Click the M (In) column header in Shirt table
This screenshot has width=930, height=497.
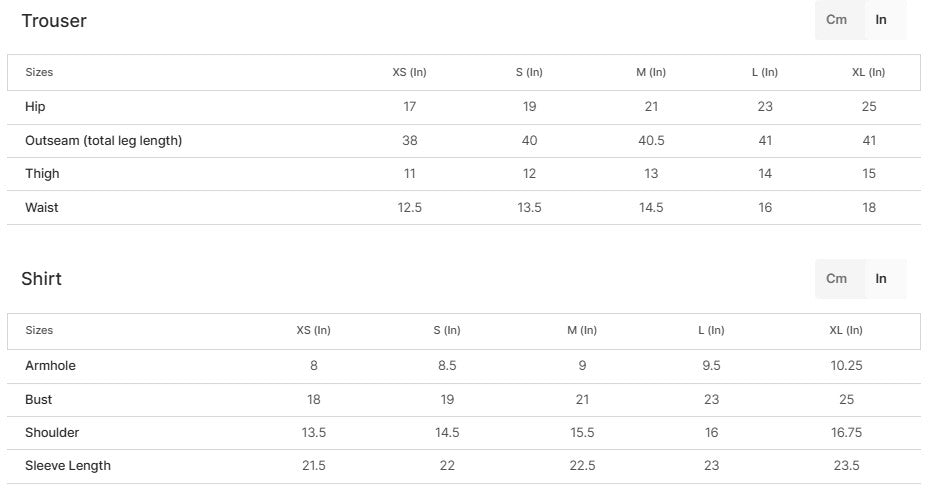click(x=582, y=330)
